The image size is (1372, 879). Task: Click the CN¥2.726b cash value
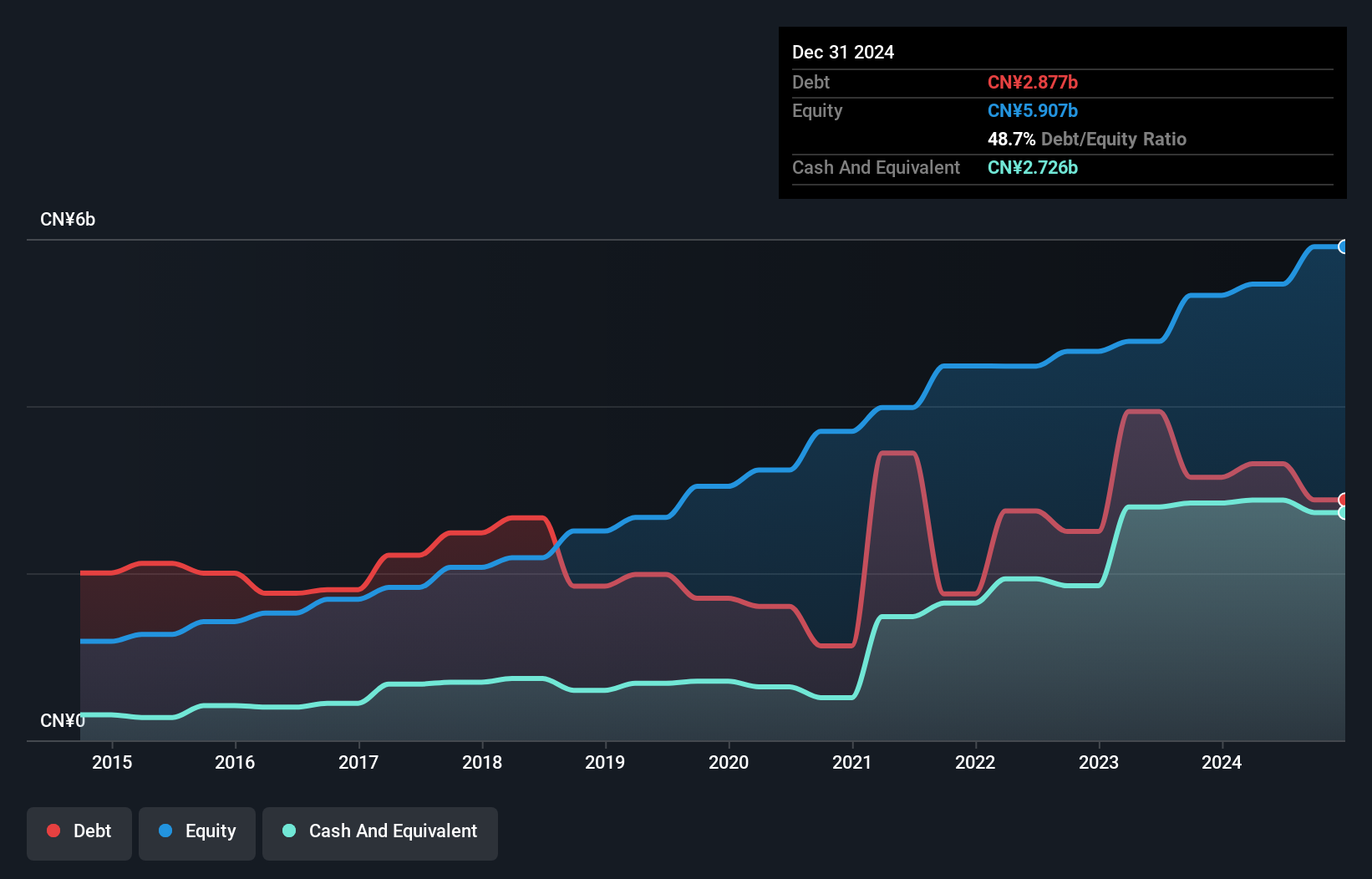(x=1033, y=167)
